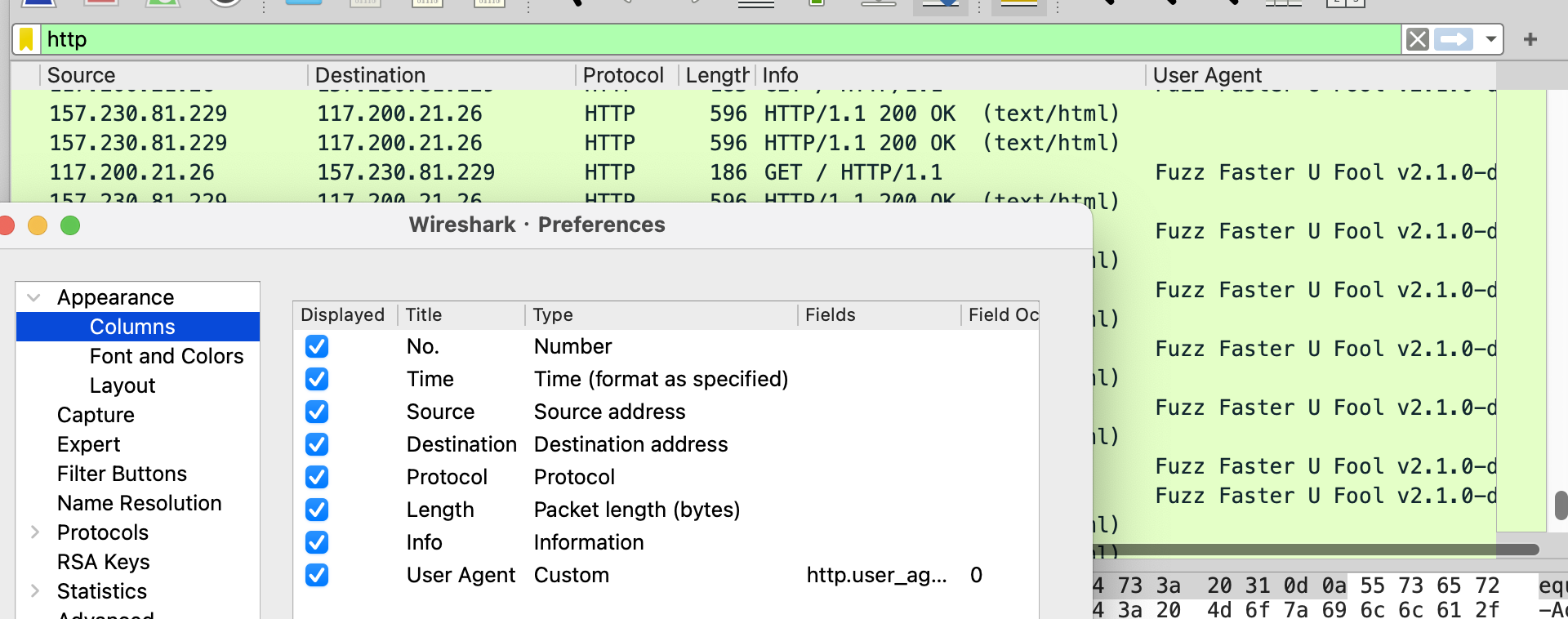Select the No. title cell in Preferences
Screen dimensions: 1568x619
pyautogui.click(x=423, y=346)
